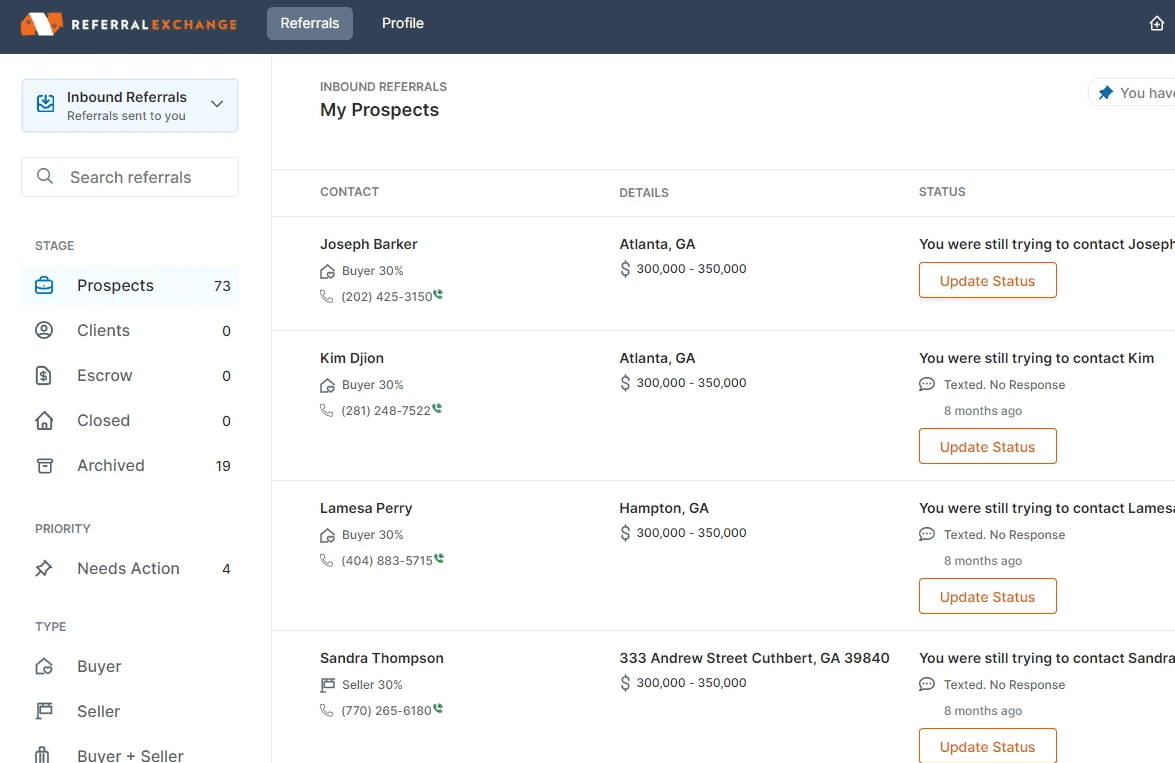Update Status for Lamesa Perry

pos(988,597)
